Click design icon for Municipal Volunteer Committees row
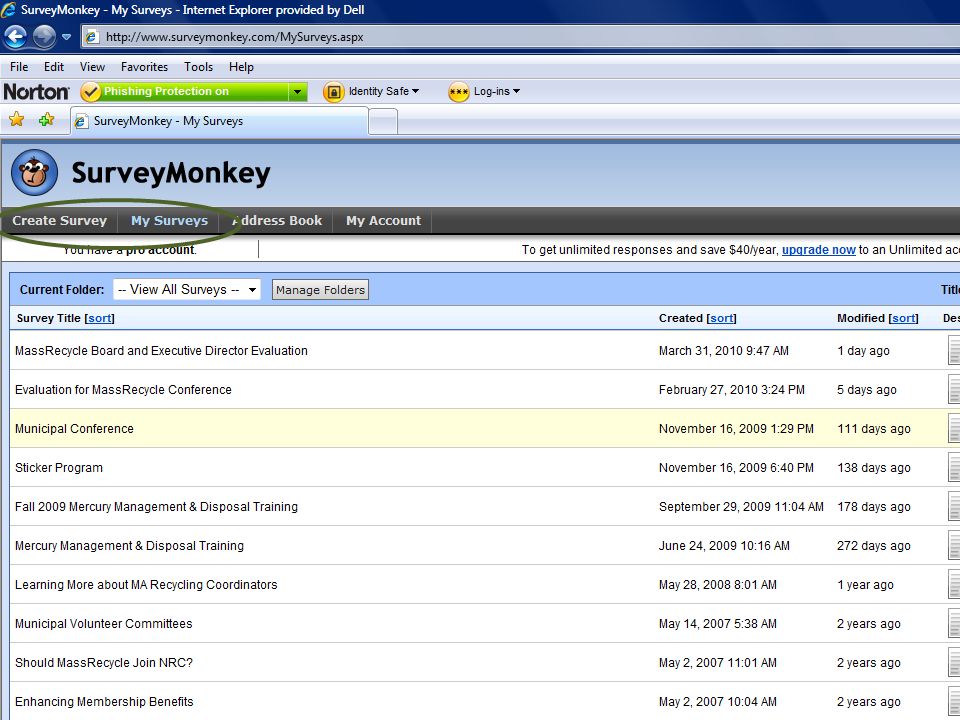Screen dimensions: 960x720 (x=954, y=624)
